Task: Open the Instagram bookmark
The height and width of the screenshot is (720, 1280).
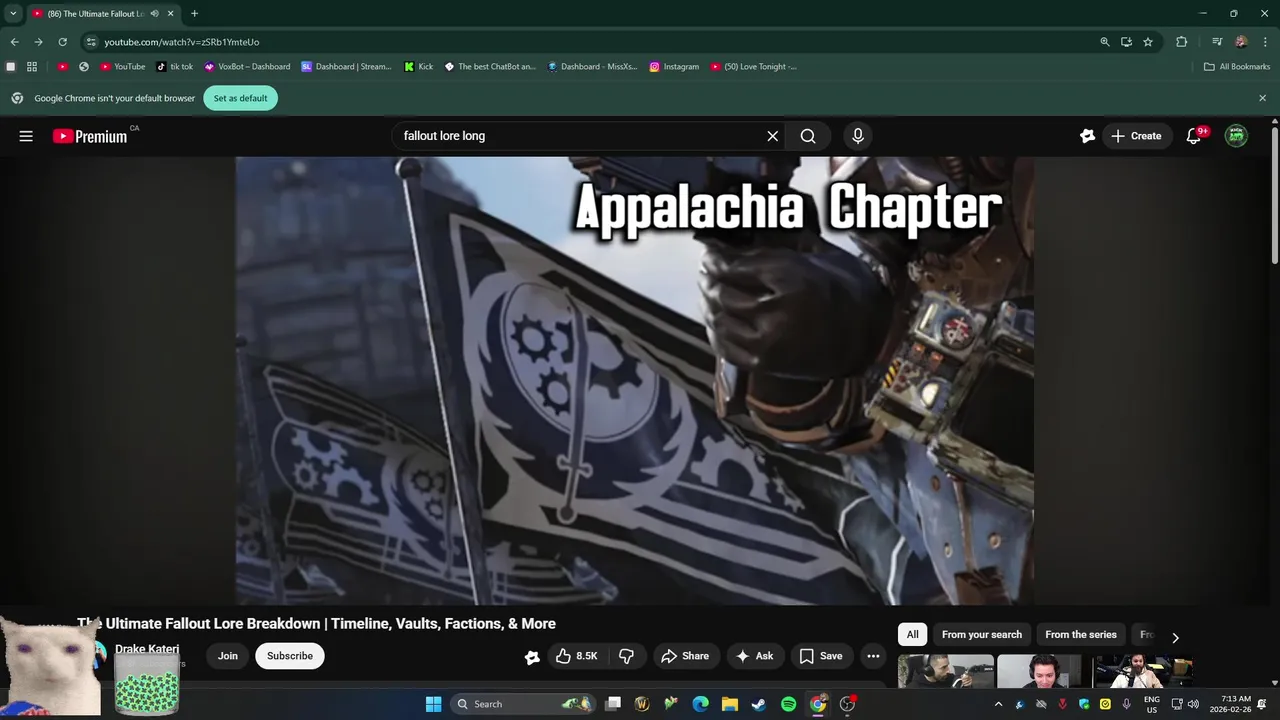Action: tap(674, 67)
